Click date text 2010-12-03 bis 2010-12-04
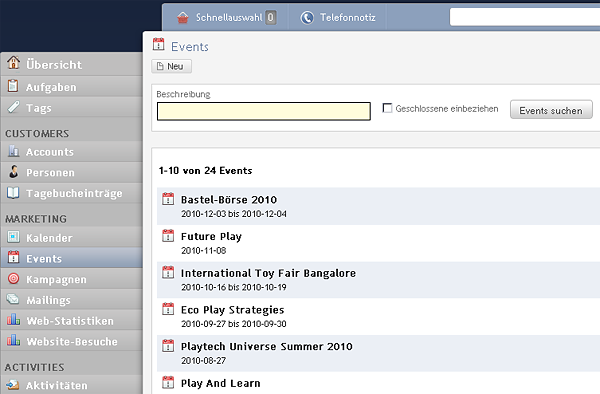The image size is (600, 394). (234, 214)
